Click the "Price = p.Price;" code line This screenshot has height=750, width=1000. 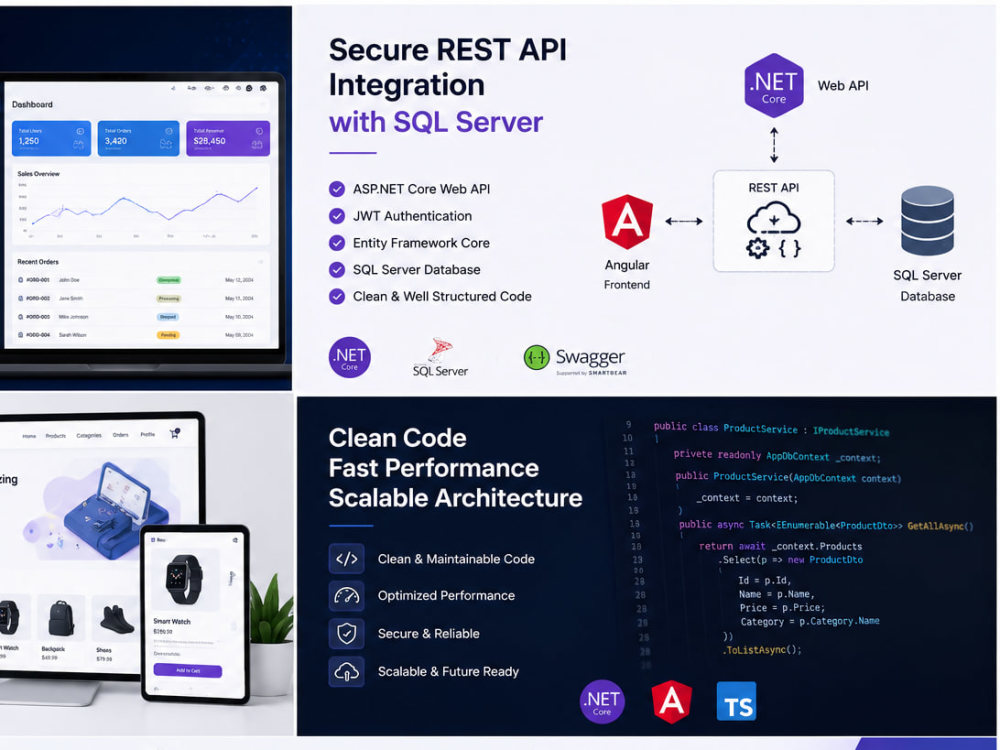[x=782, y=608]
